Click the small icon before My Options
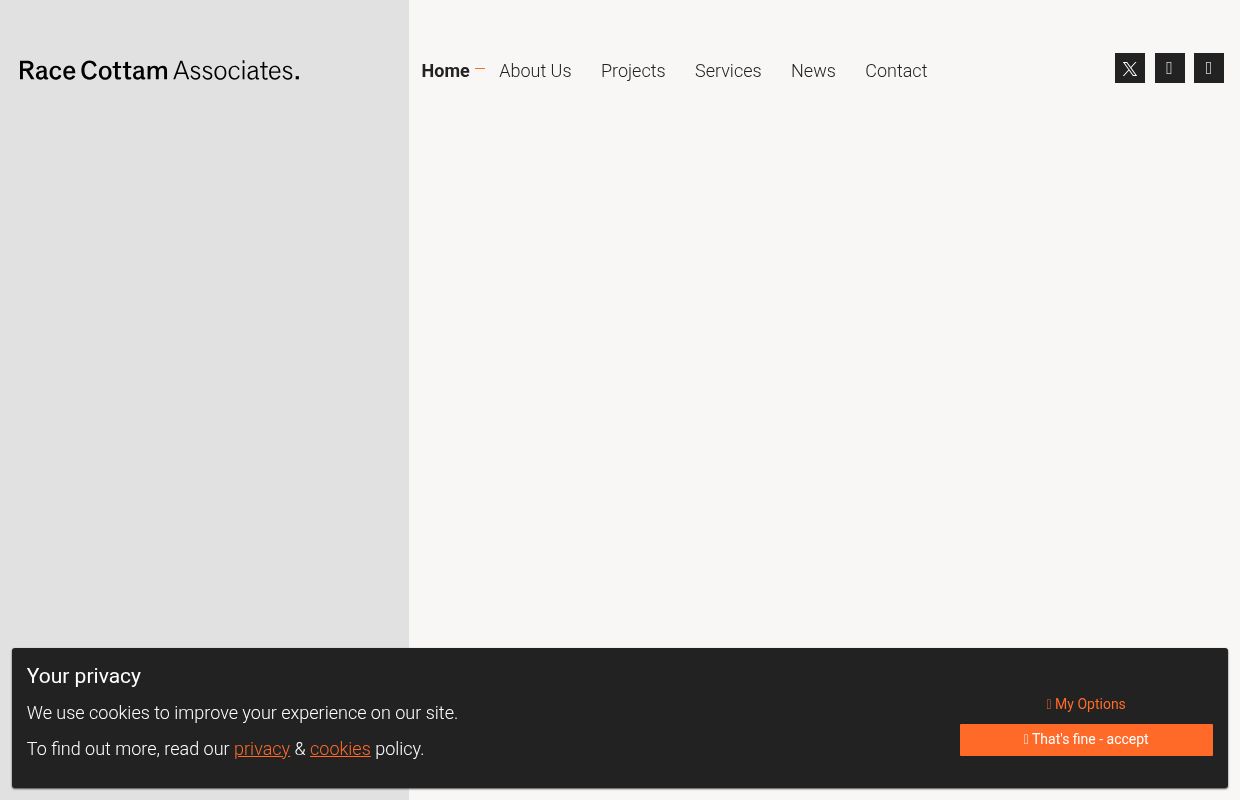Image resolution: width=1240 pixels, height=800 pixels. tap(1049, 705)
